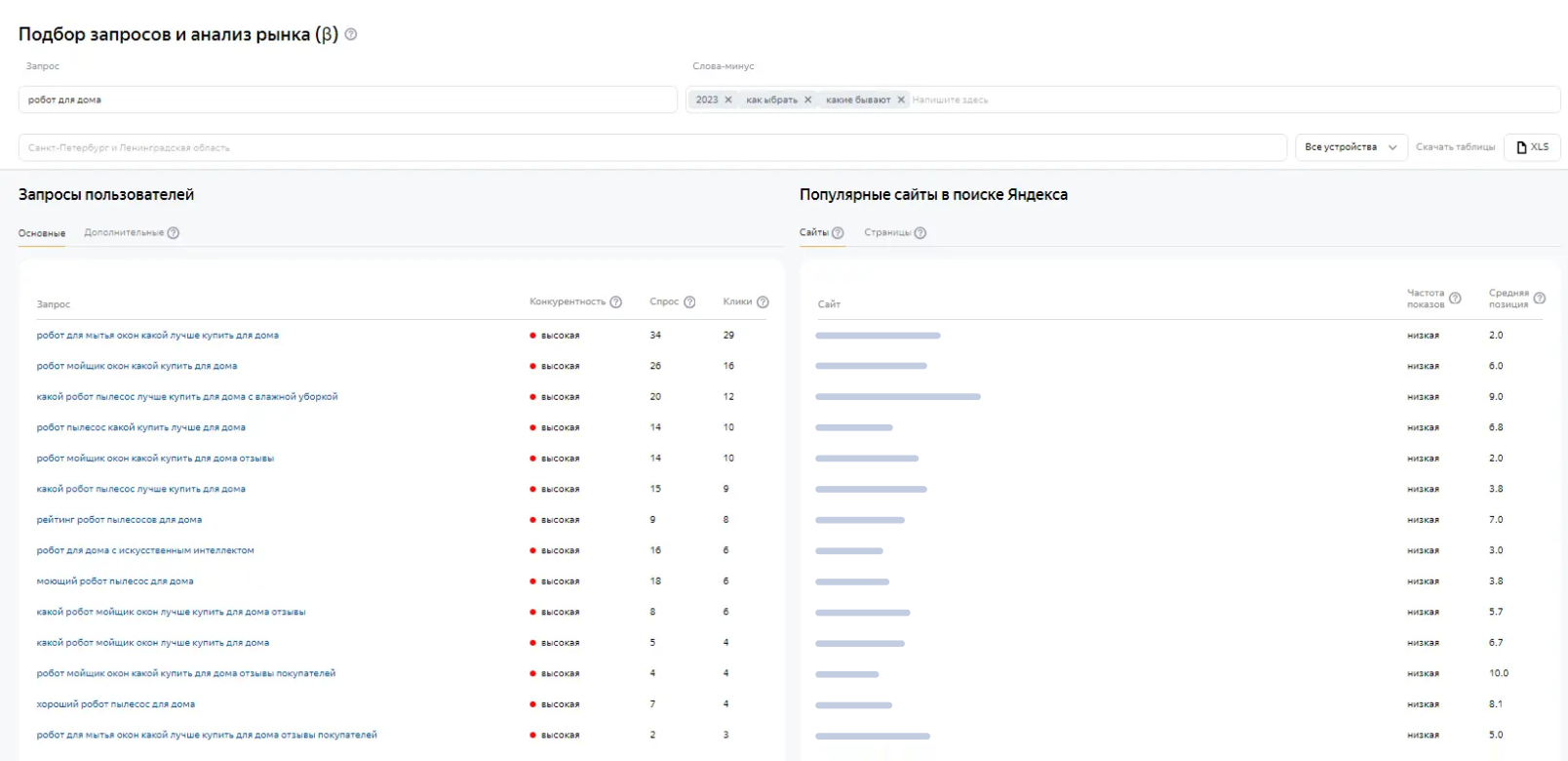Open query 'робот для мытья окон какой лучше купить для дома отзывы покупателей'
The image size is (1568, 761).
[x=207, y=735]
